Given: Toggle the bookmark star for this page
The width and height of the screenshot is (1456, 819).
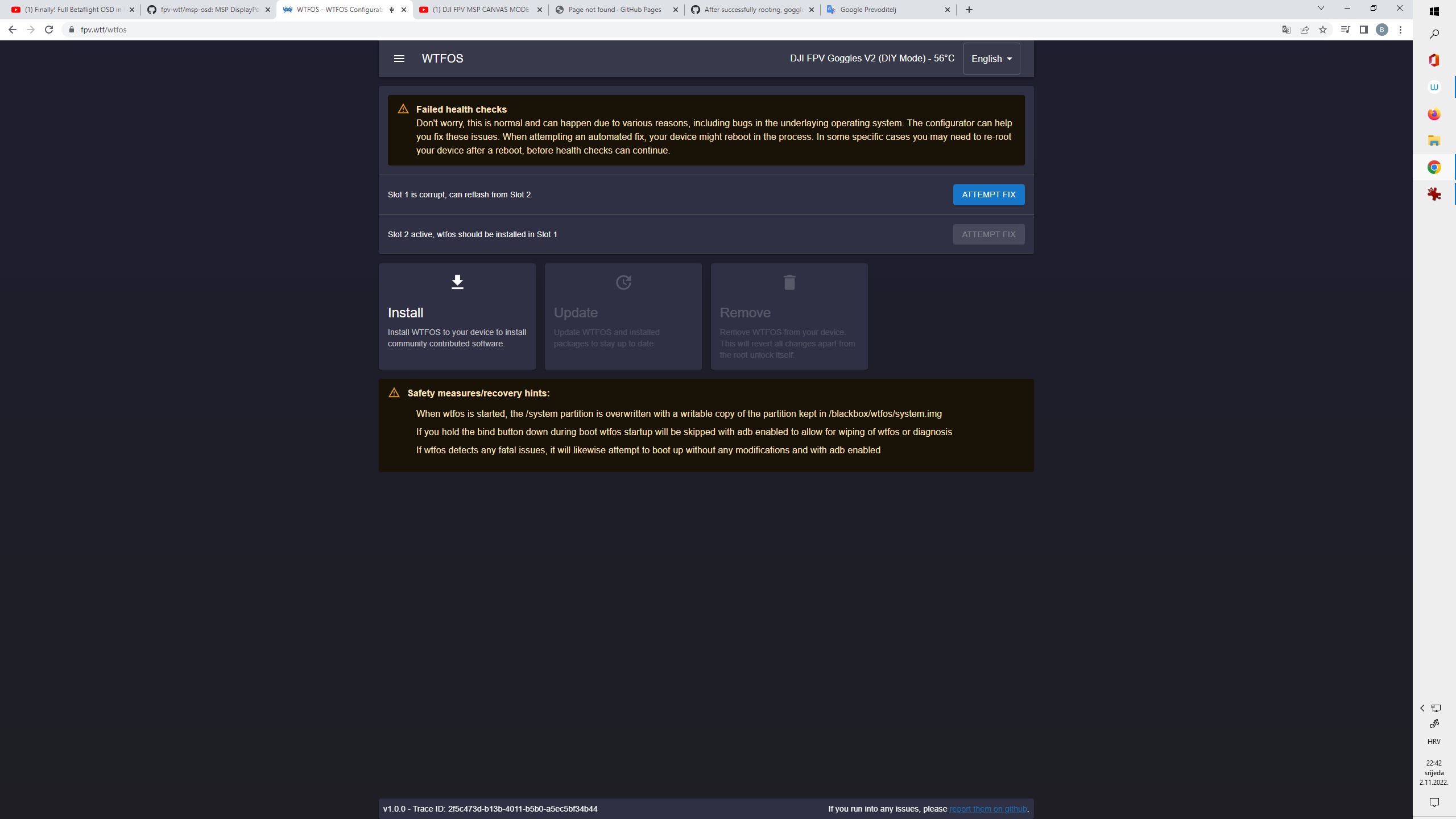Looking at the screenshot, I should tap(1323, 29).
